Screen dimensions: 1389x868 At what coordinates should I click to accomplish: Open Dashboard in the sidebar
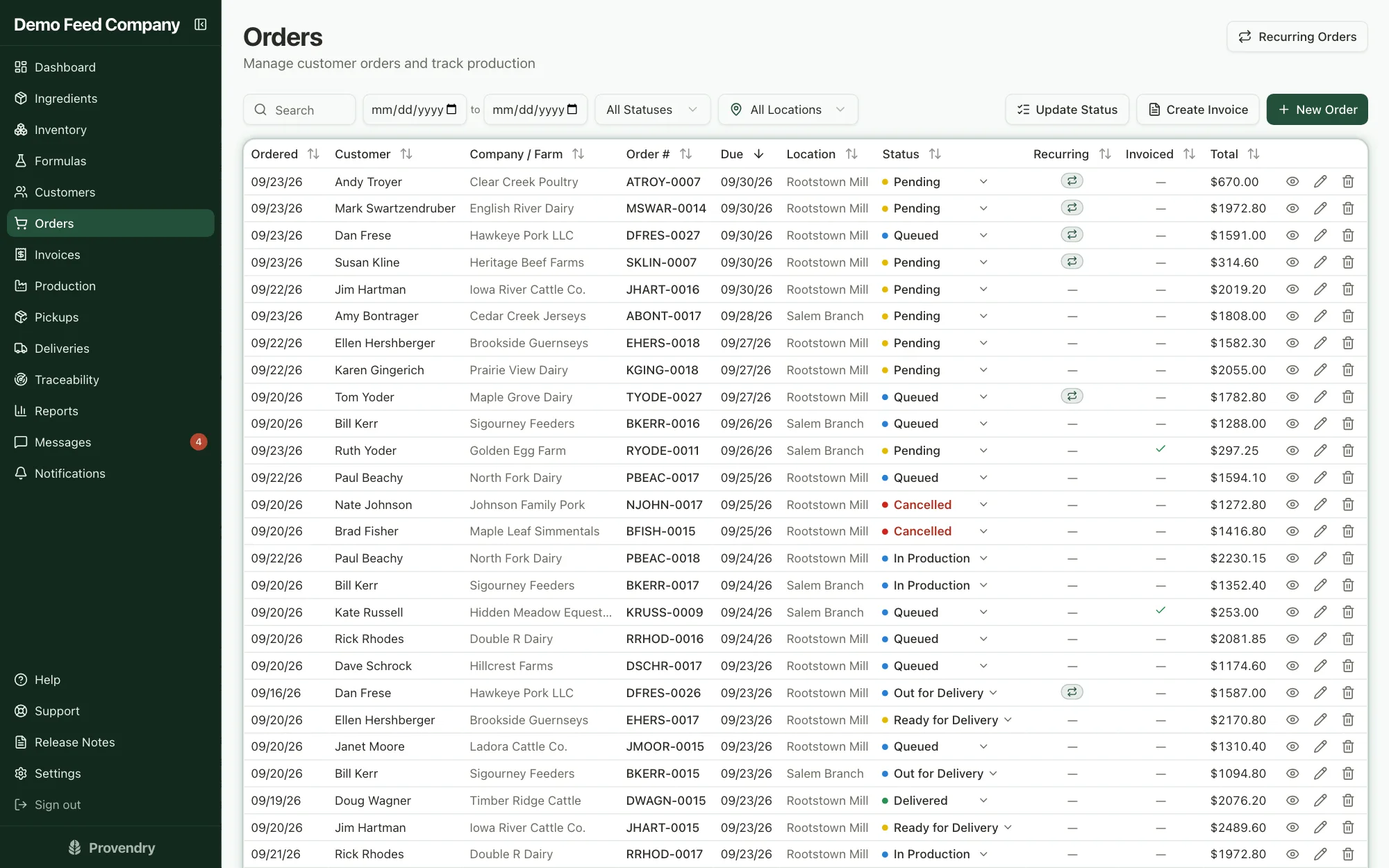pyautogui.click(x=110, y=67)
